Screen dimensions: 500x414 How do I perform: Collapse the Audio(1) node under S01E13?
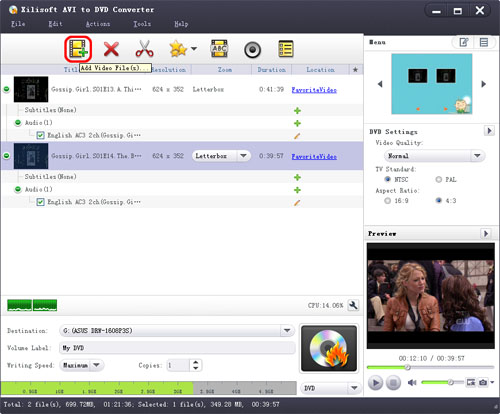[x=18, y=123]
